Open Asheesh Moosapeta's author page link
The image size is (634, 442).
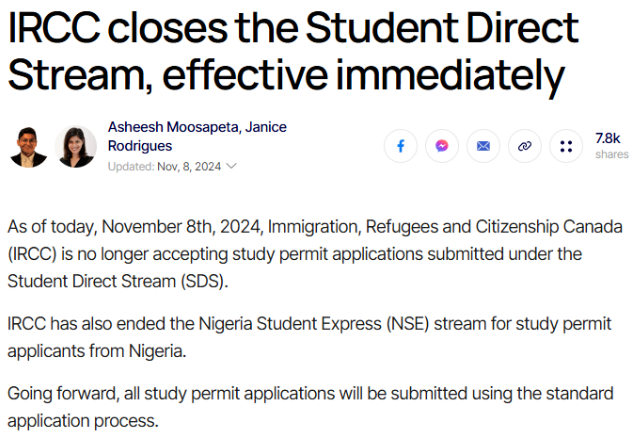pos(165,126)
